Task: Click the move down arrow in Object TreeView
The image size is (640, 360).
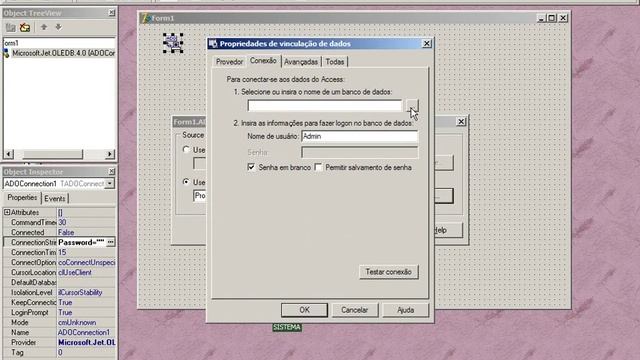Action: pos(58,27)
